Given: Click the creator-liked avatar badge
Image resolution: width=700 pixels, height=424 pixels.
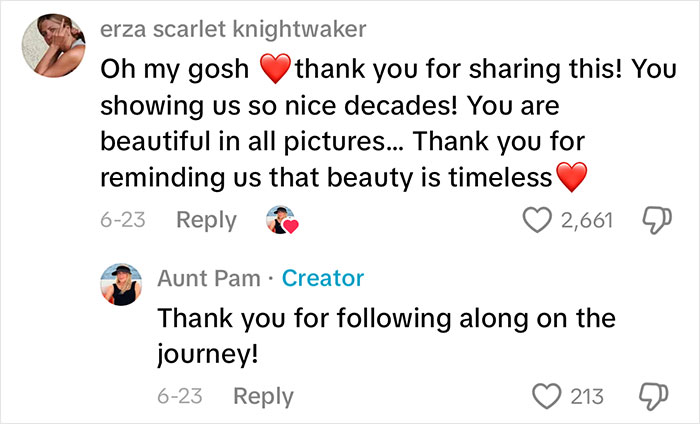Looking at the screenshot, I should coord(281,220).
